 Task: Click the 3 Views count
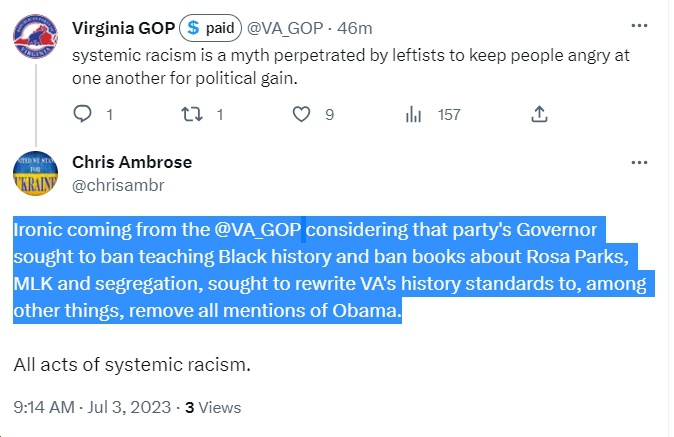pyautogui.click(x=213, y=407)
